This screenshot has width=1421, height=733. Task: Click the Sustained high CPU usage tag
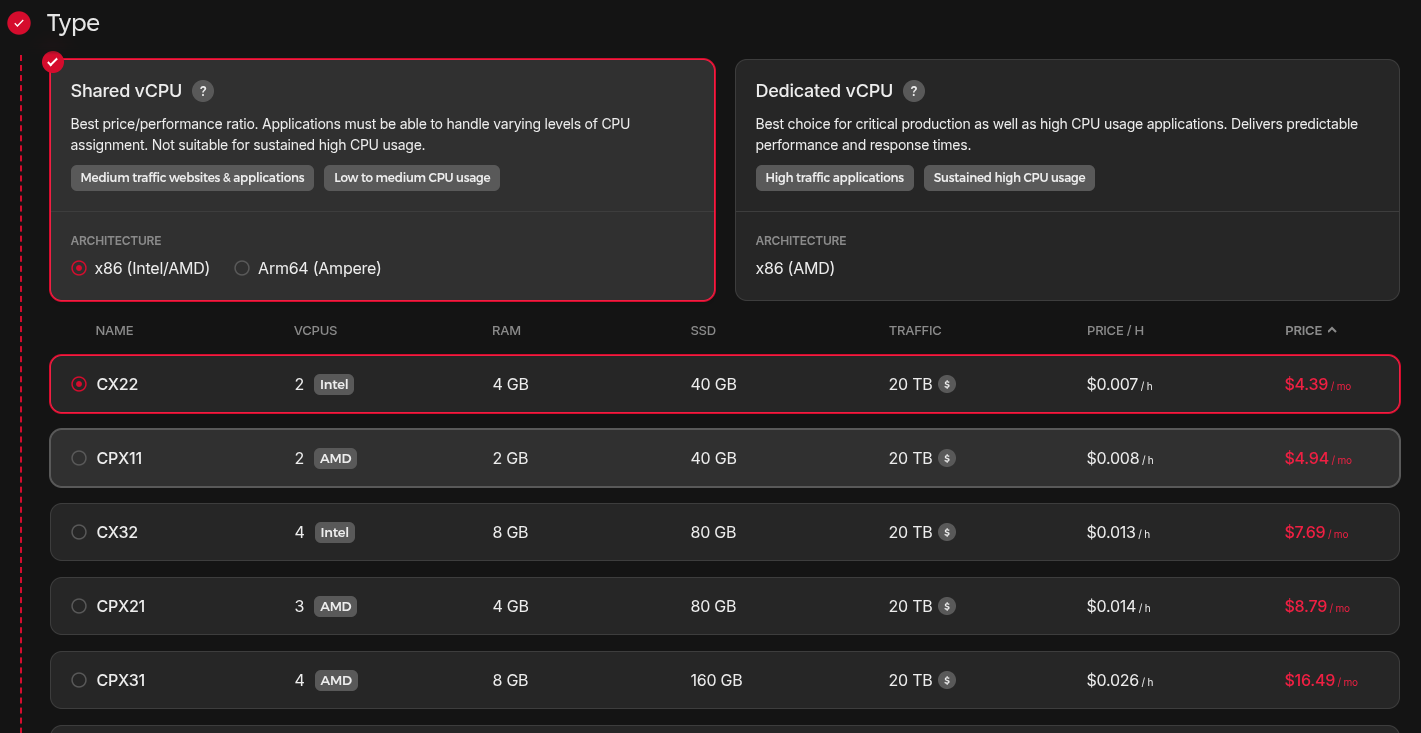(1009, 178)
